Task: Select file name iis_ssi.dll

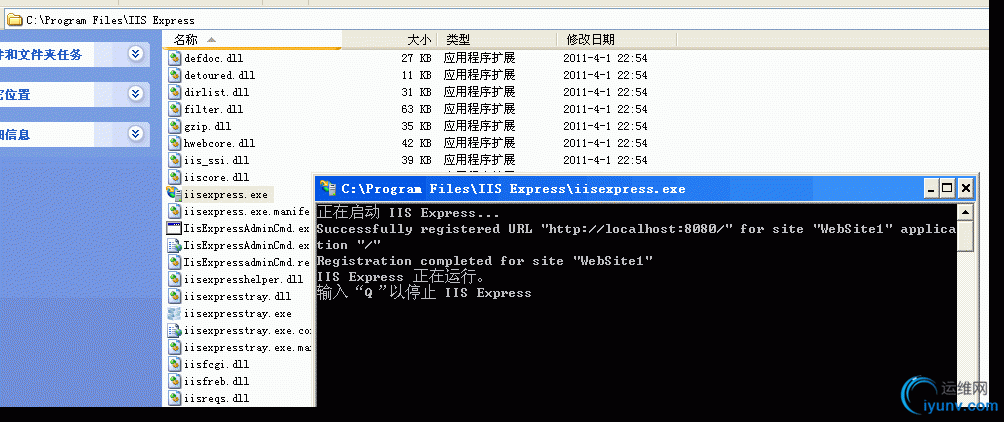Action: 216,160
